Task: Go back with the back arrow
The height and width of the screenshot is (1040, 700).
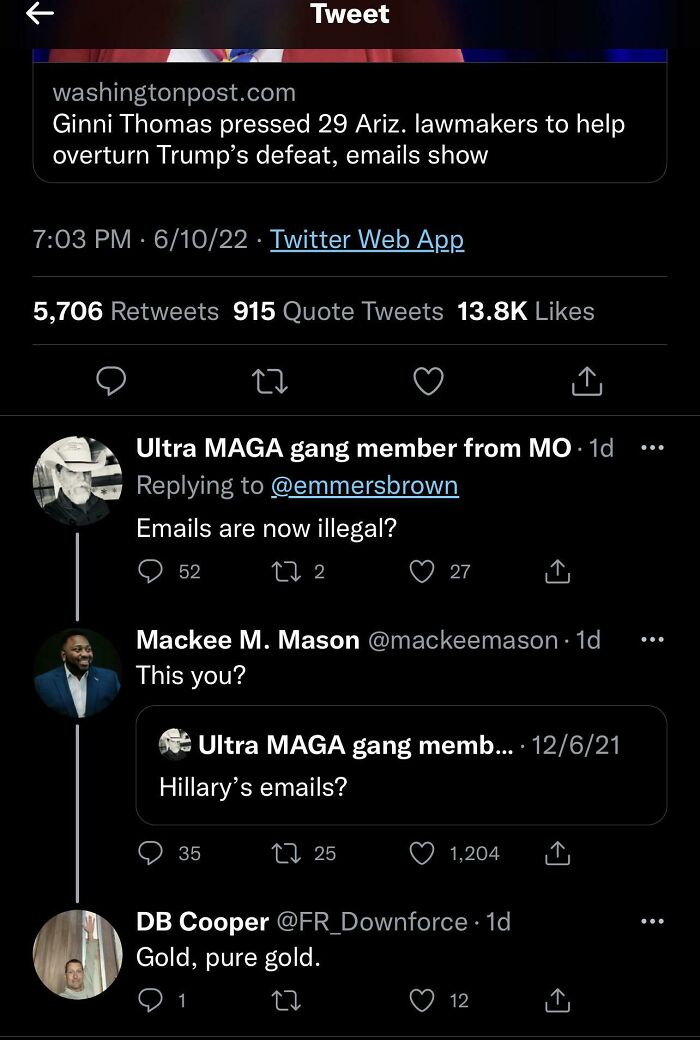Action: tap(38, 14)
